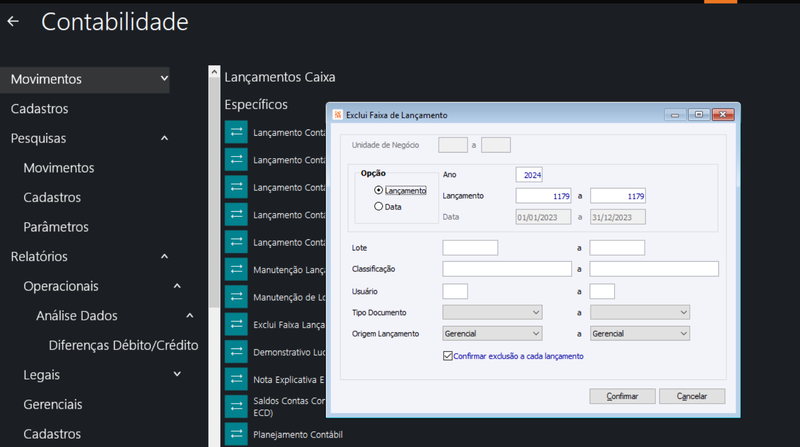The image size is (800, 447).
Task: Click the Cancelar button
Action: tap(692, 396)
